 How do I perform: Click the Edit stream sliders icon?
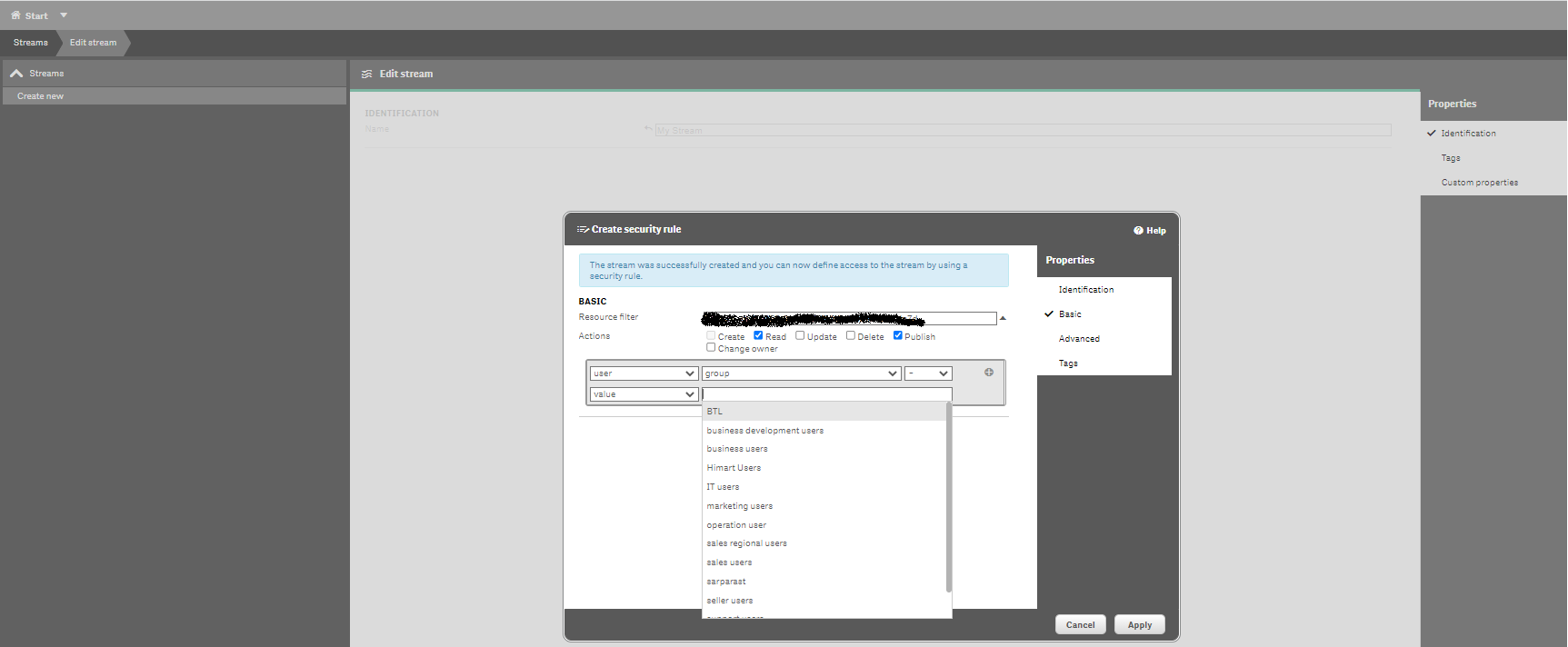367,75
